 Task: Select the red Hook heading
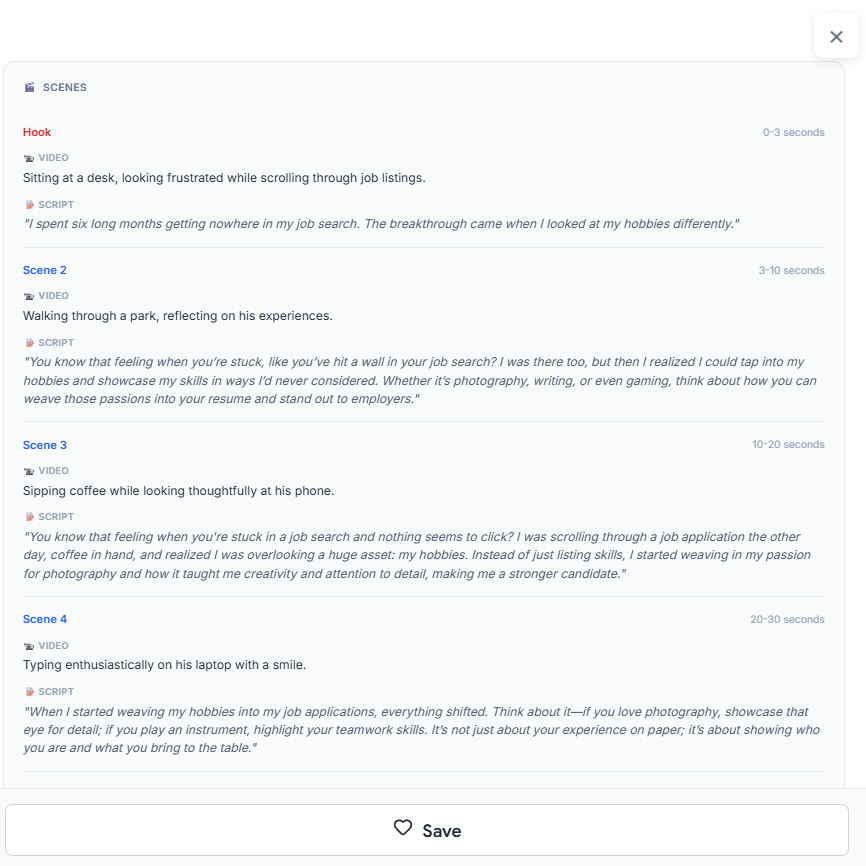[x=37, y=132]
